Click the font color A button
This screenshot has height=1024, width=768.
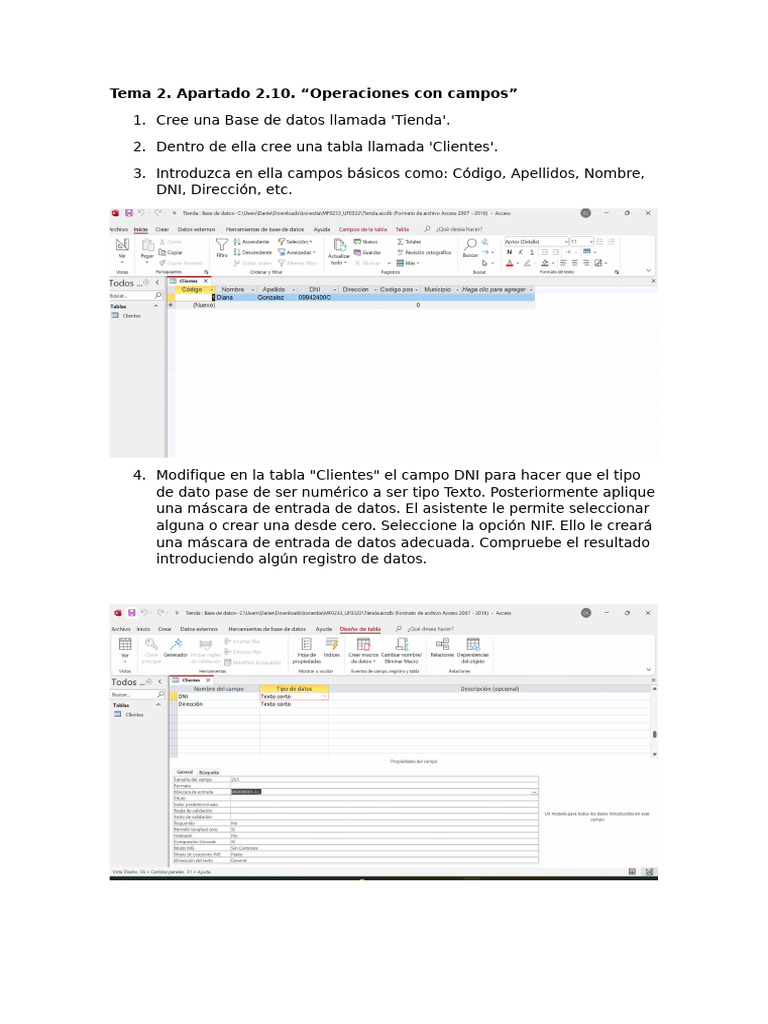[510, 263]
